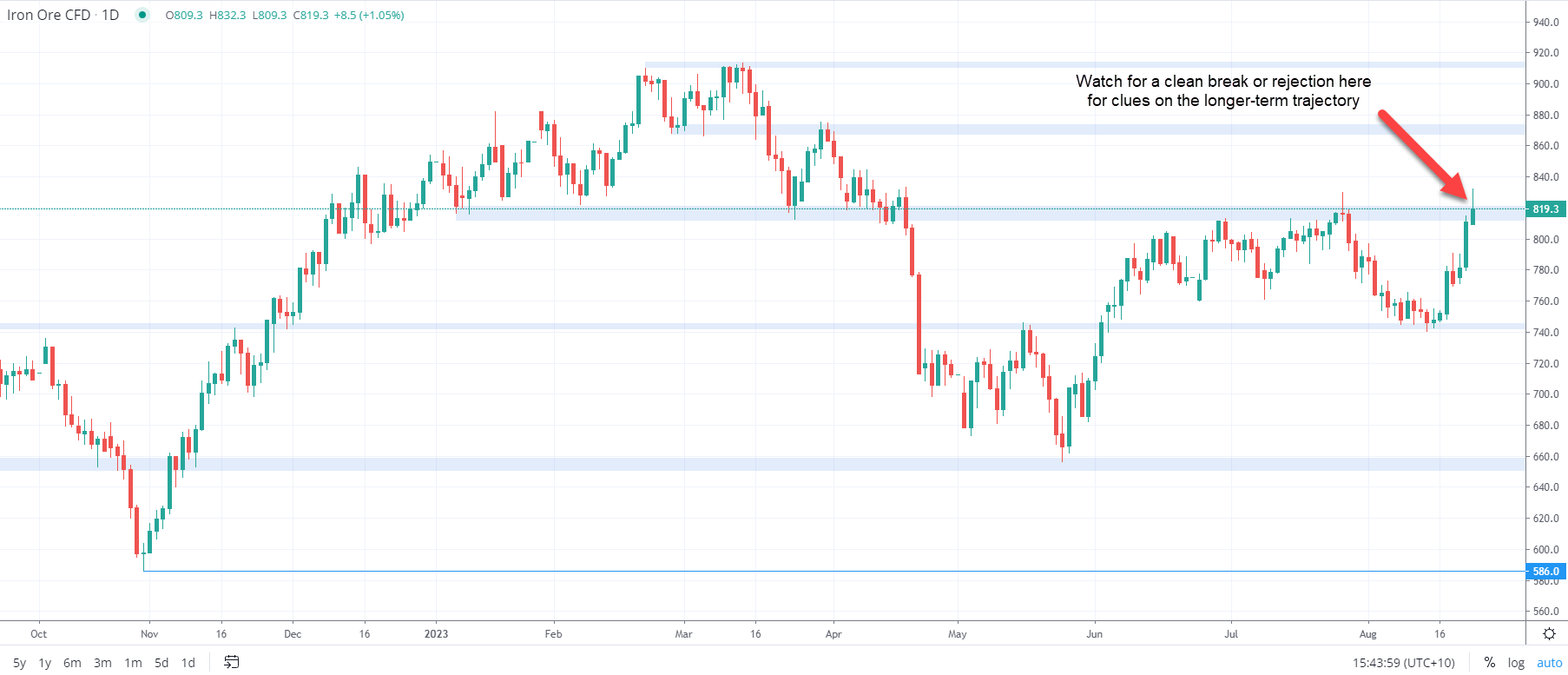Click the O809.3 open value in legend
Viewport: 1568px width, 675px height.
point(184,15)
